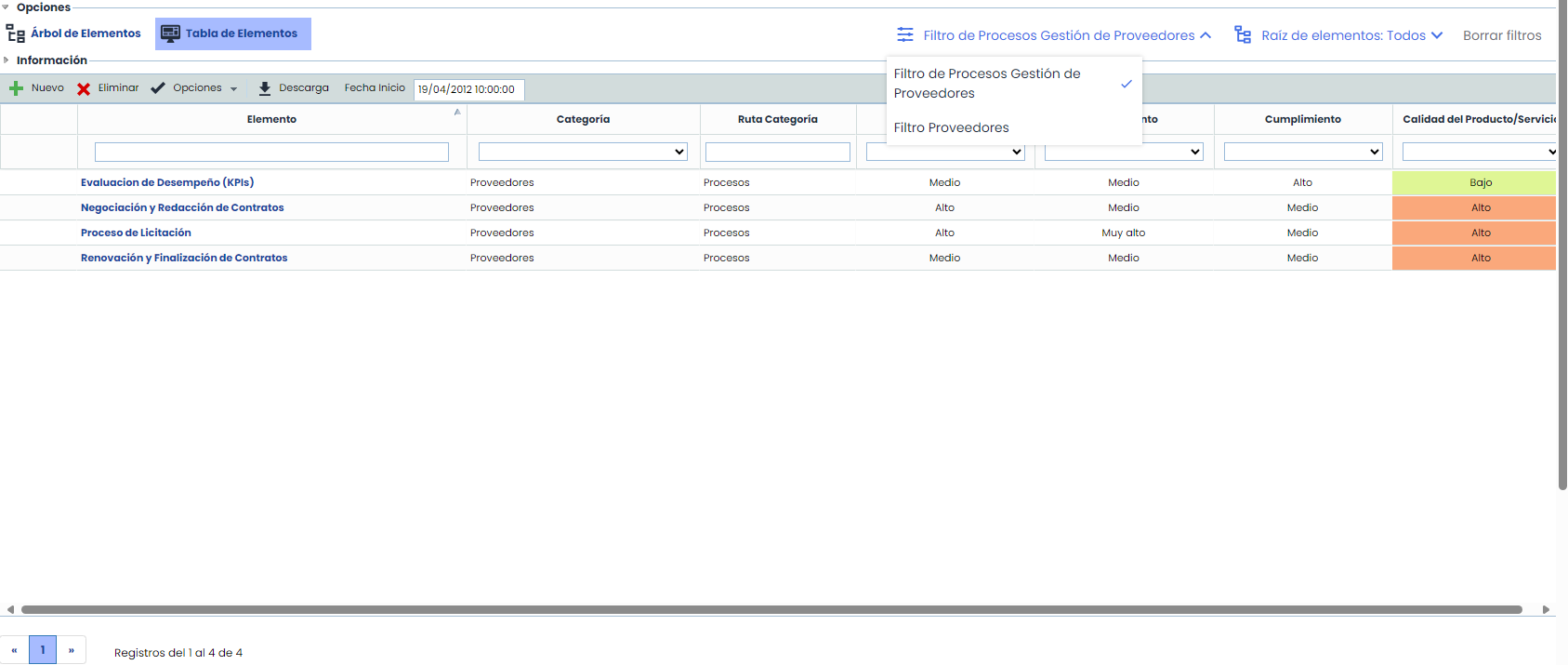The height and width of the screenshot is (665, 1568).
Task: Open the Categoría column filter dropdown
Action: (583, 152)
